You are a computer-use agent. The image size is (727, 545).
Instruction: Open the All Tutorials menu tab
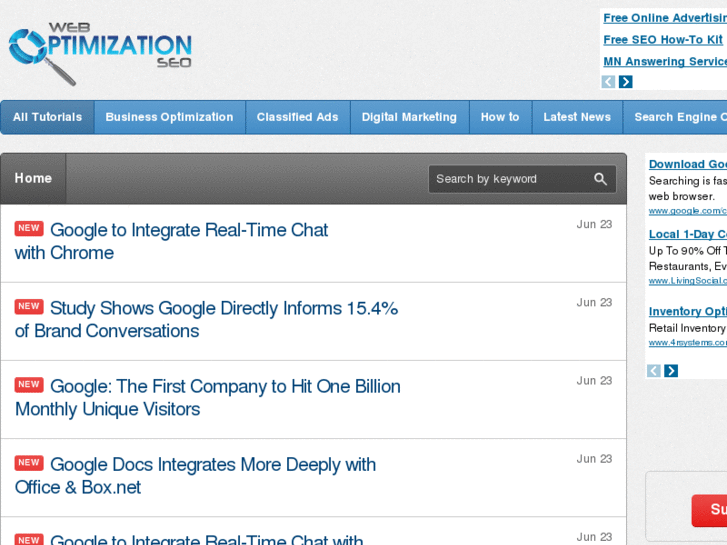47,117
